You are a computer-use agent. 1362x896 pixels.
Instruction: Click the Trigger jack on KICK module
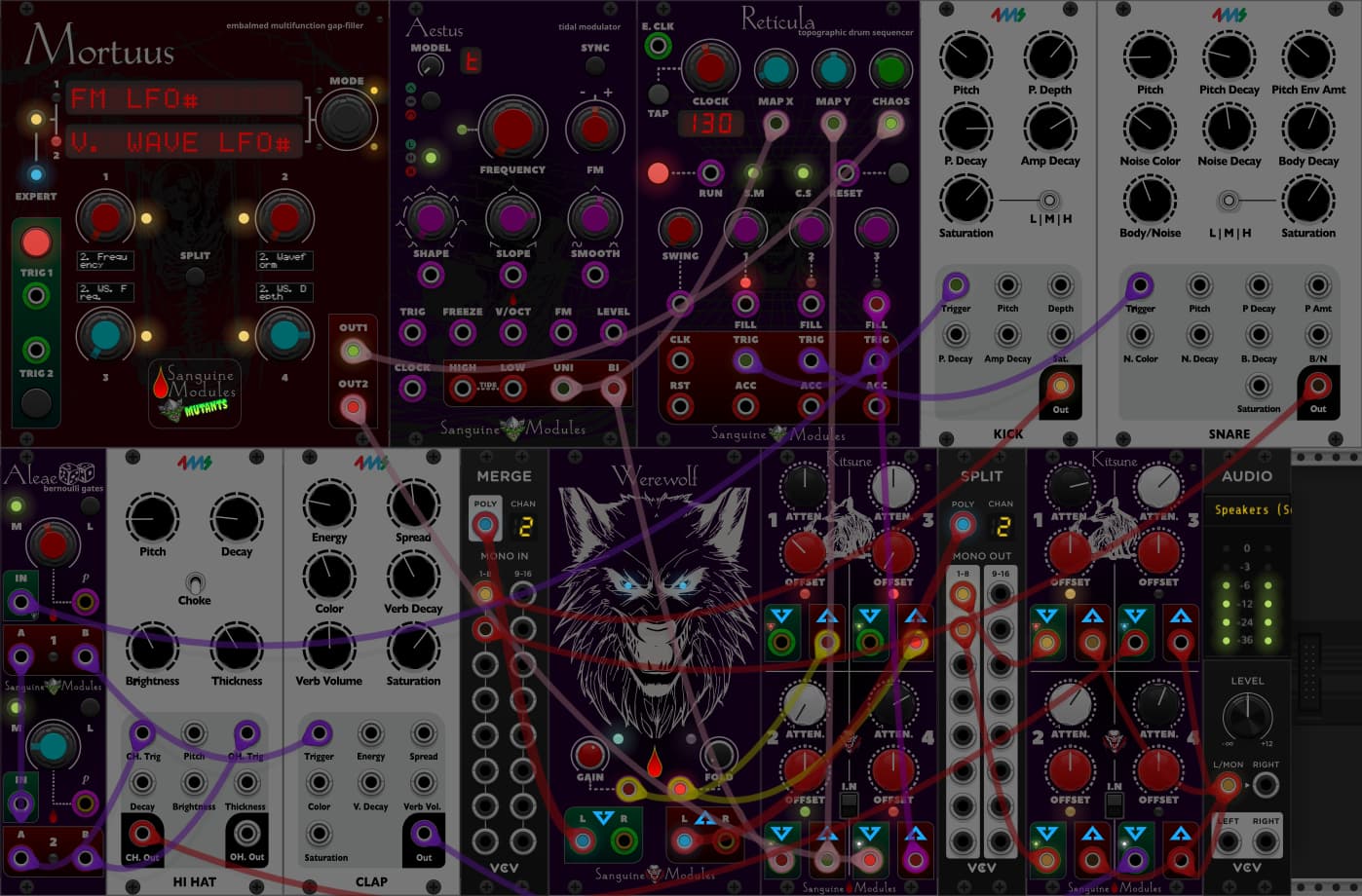(956, 286)
